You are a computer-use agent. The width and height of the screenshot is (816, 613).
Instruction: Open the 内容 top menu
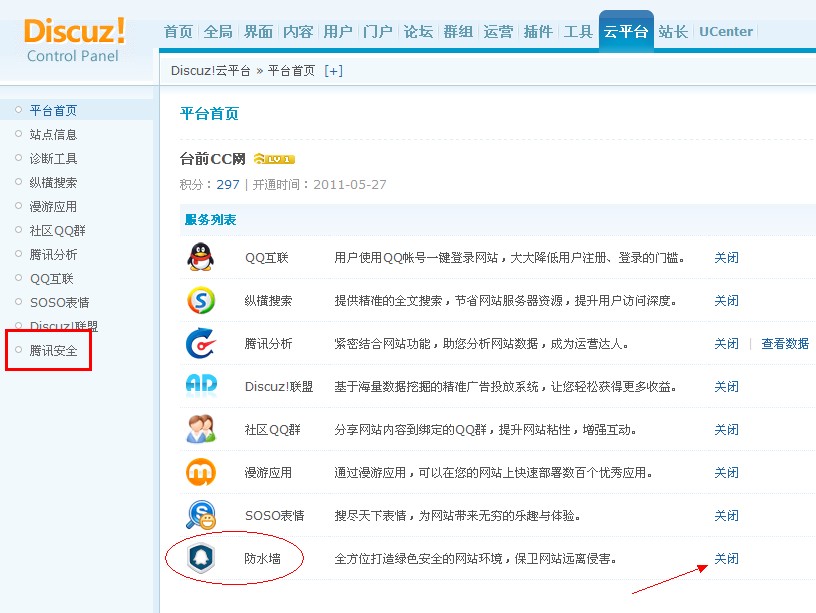point(298,32)
